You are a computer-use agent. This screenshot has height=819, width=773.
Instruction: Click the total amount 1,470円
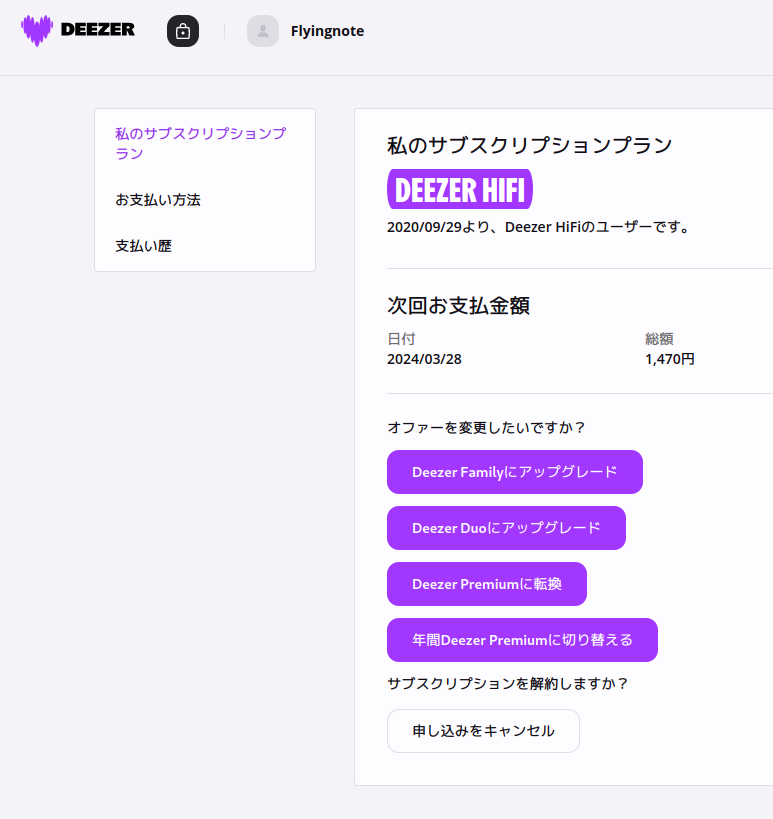[x=670, y=359]
